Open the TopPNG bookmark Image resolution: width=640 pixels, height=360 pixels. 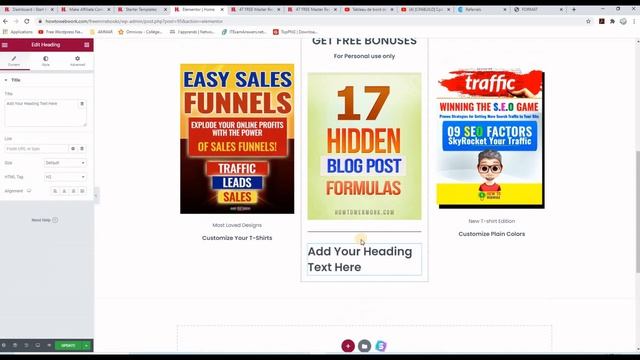click(296, 32)
